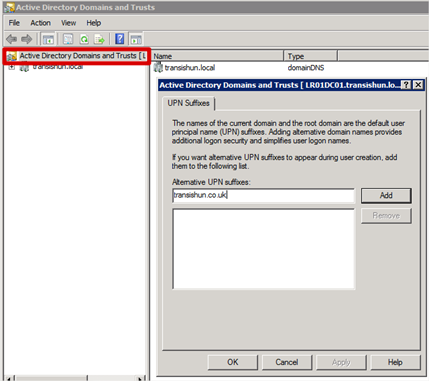Close the UPN suffixes dialog with X
The height and width of the screenshot is (381, 429).
click(x=418, y=85)
